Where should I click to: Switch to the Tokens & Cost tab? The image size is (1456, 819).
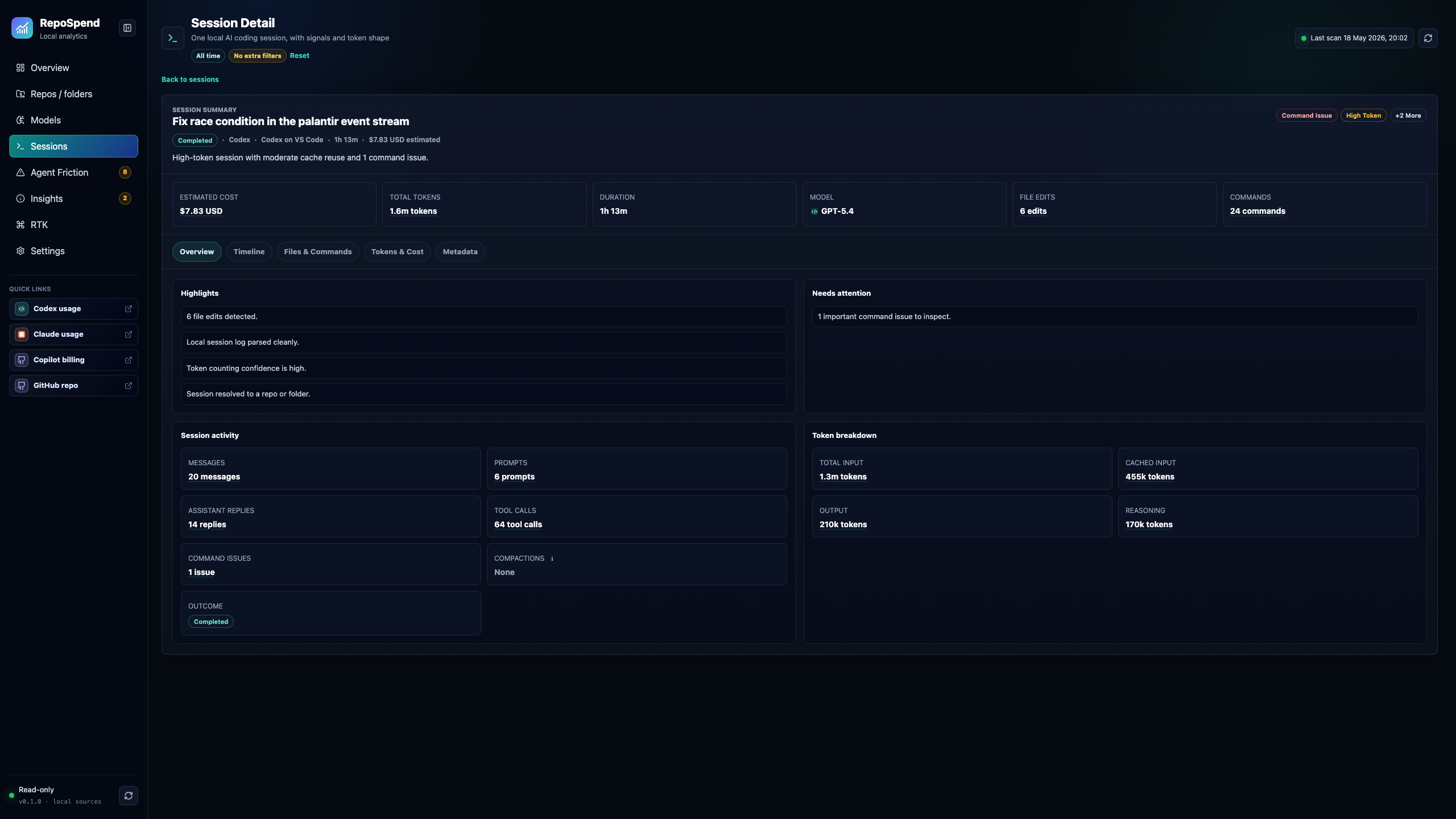coord(398,252)
